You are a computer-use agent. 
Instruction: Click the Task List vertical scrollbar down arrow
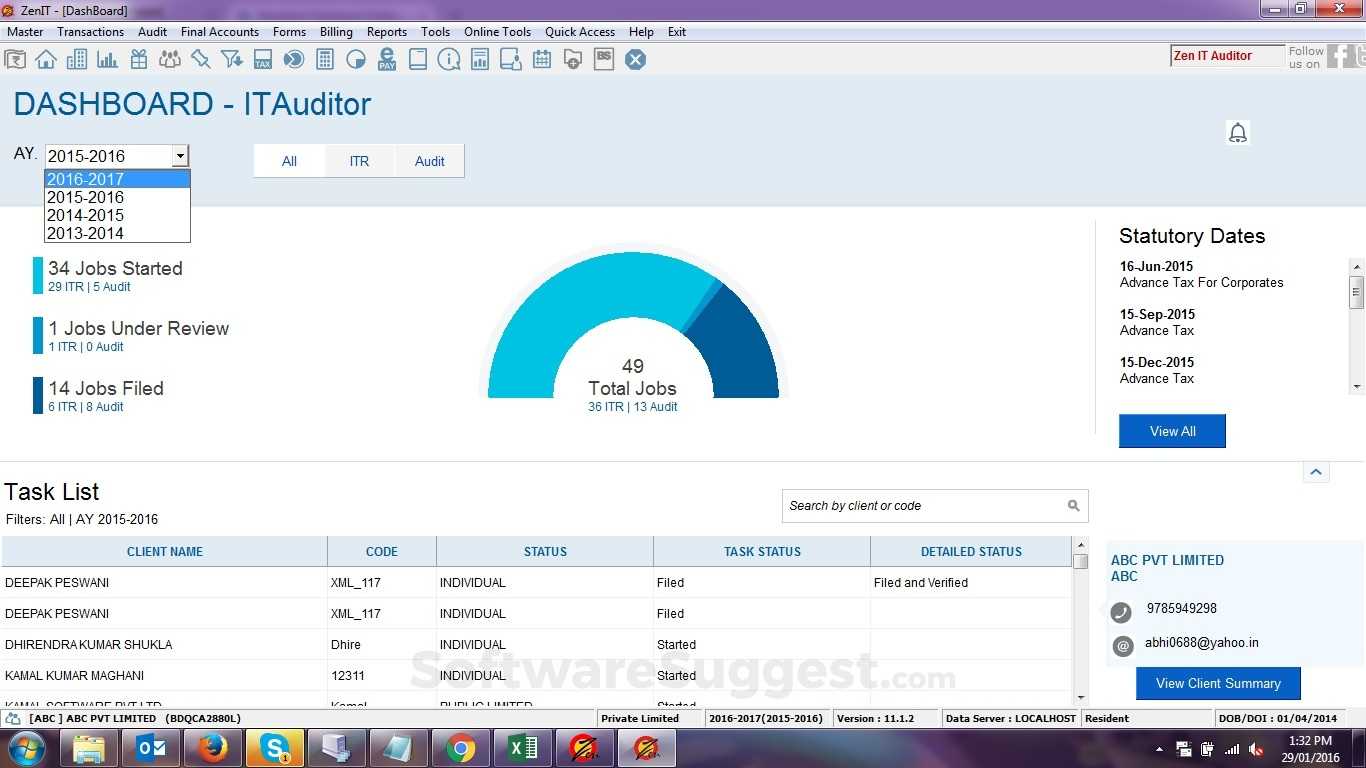click(x=1080, y=697)
